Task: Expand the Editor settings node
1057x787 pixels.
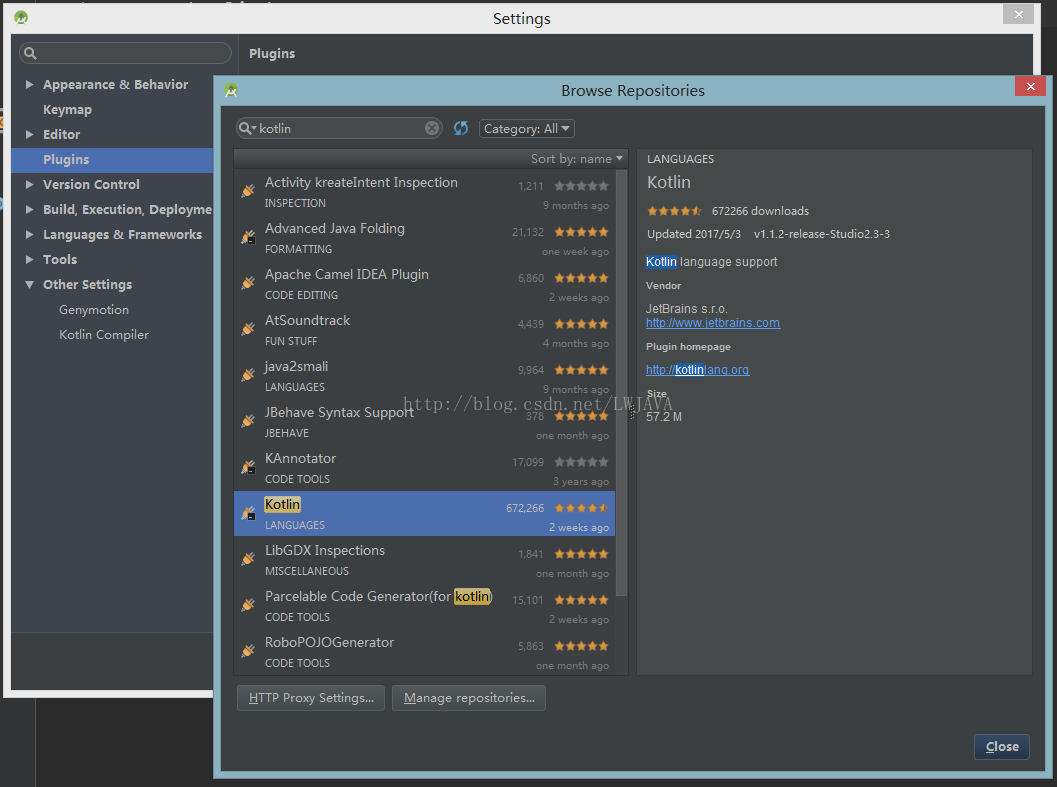Action: coord(30,134)
